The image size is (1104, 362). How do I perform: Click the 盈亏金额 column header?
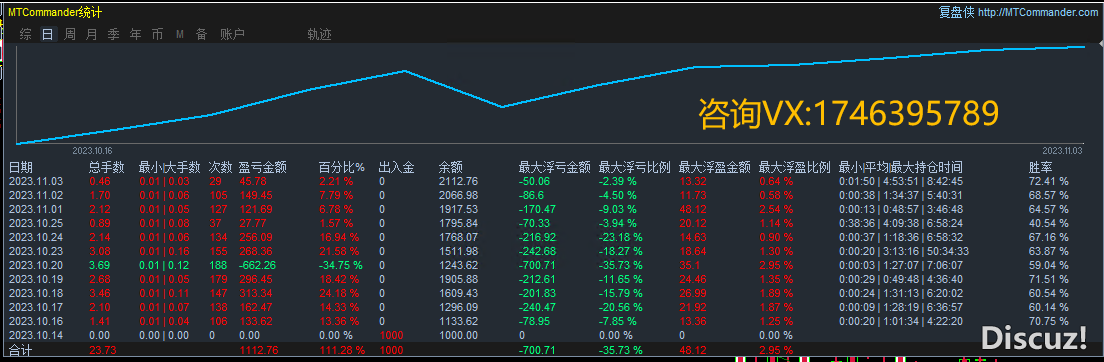coord(263,168)
